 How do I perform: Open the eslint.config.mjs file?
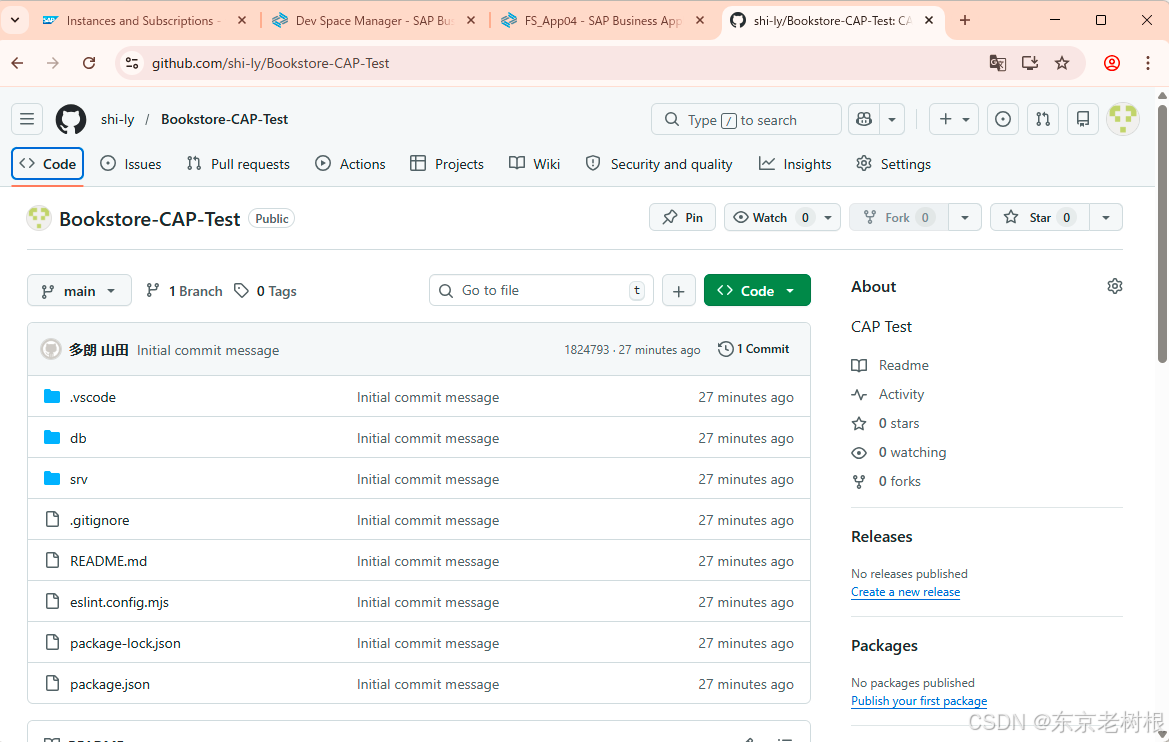(119, 602)
